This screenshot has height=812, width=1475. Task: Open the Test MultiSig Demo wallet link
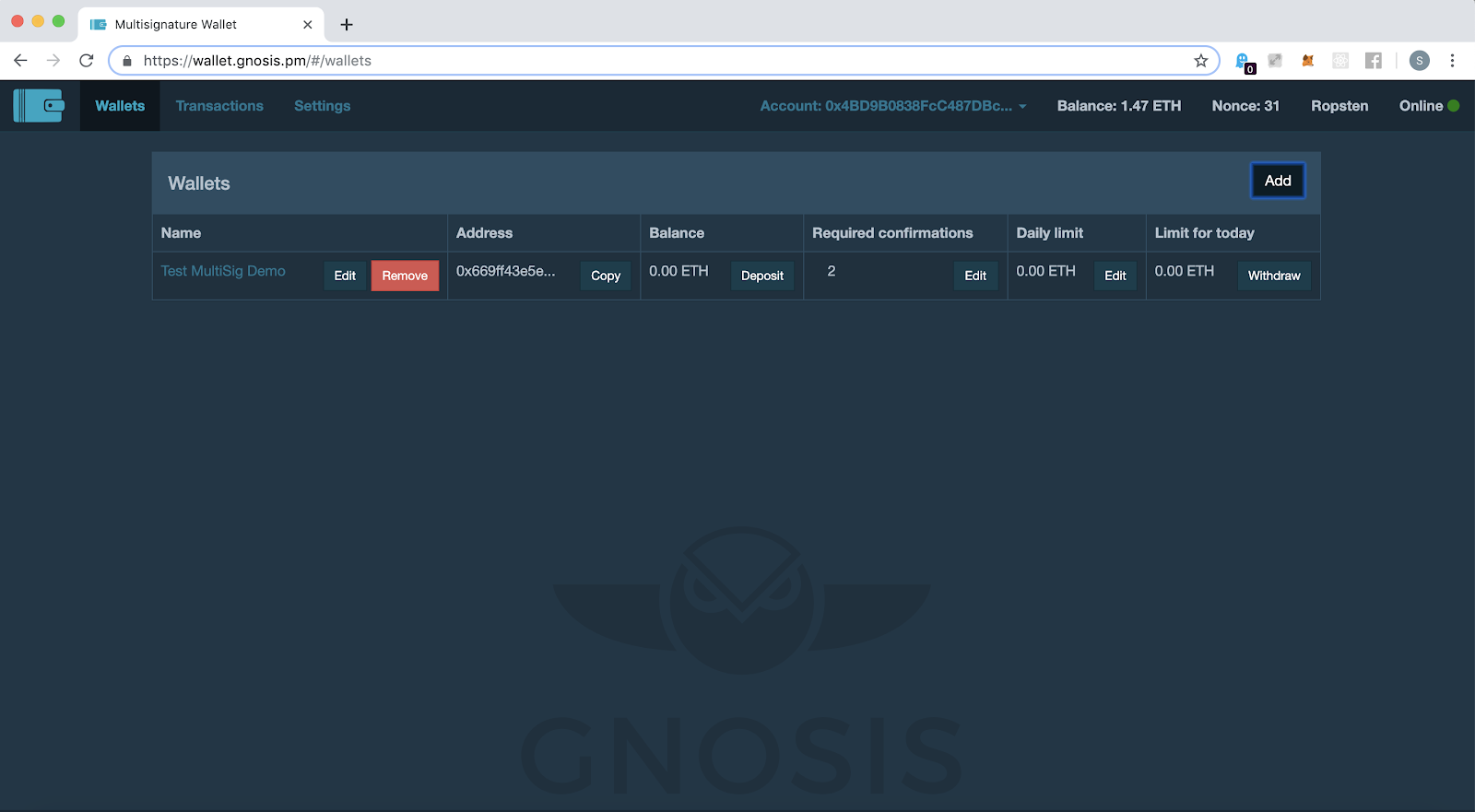[223, 271]
